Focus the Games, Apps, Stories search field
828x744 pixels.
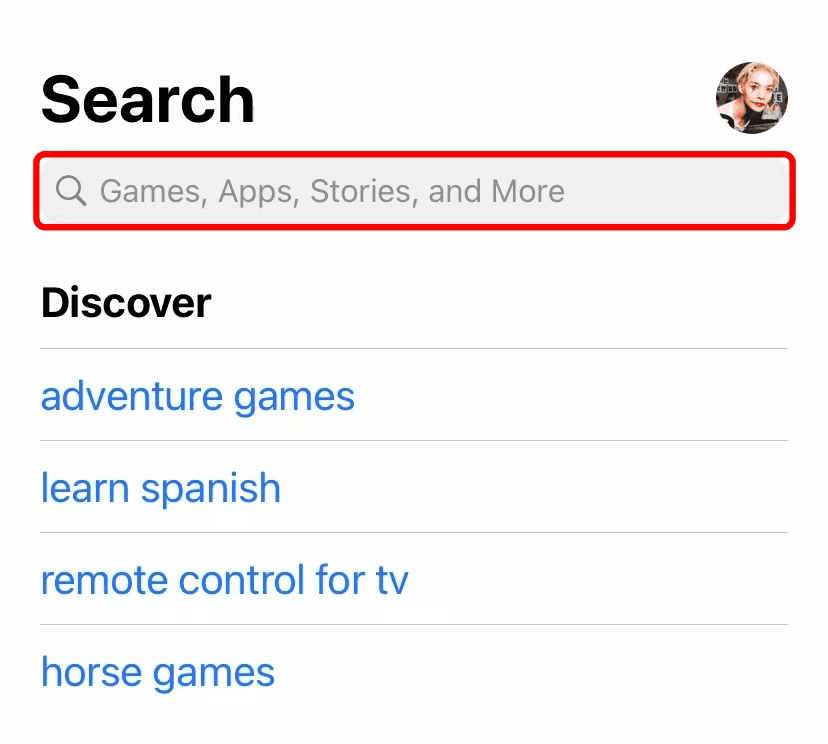(414, 191)
